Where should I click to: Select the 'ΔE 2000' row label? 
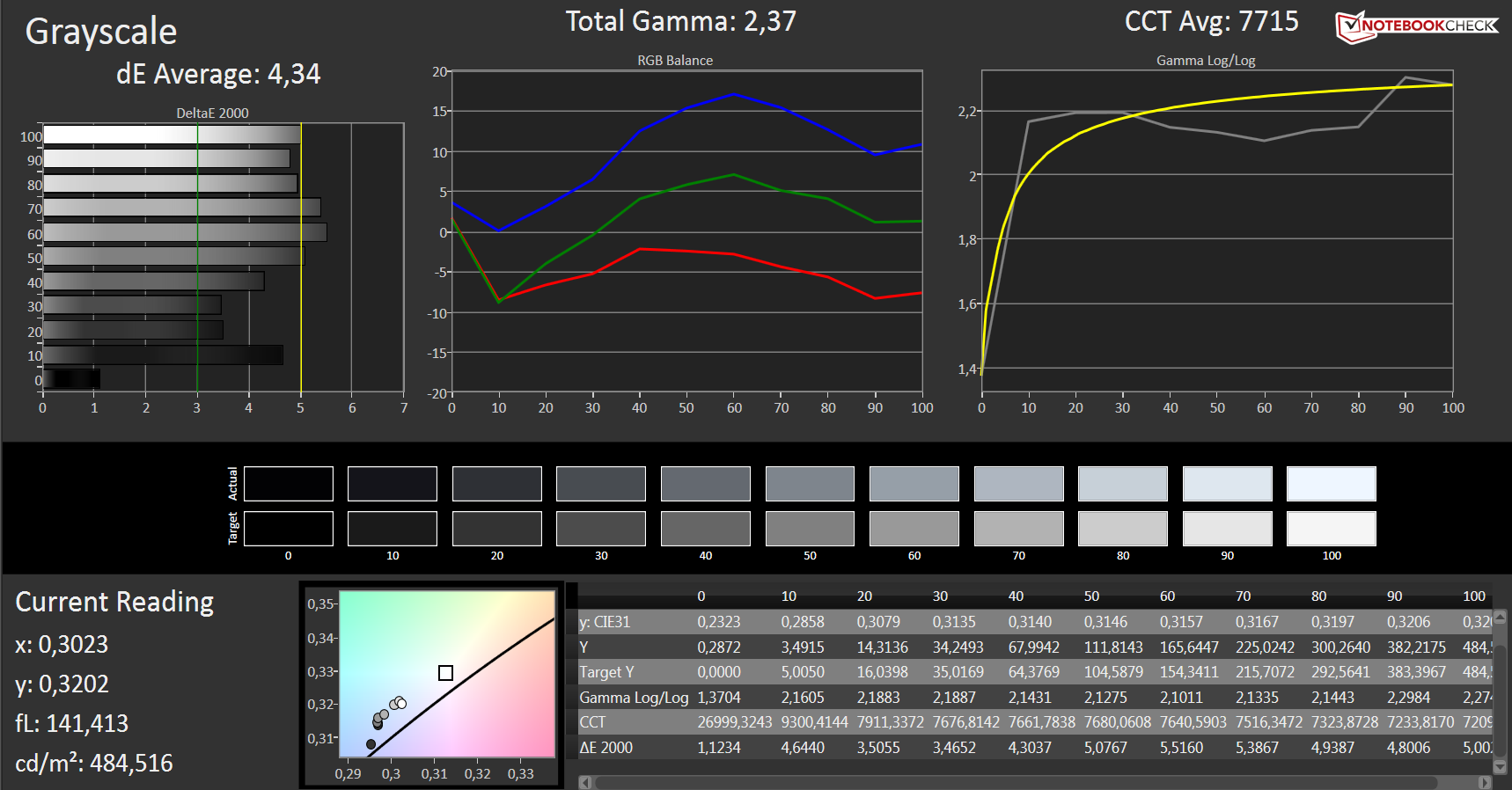606,748
